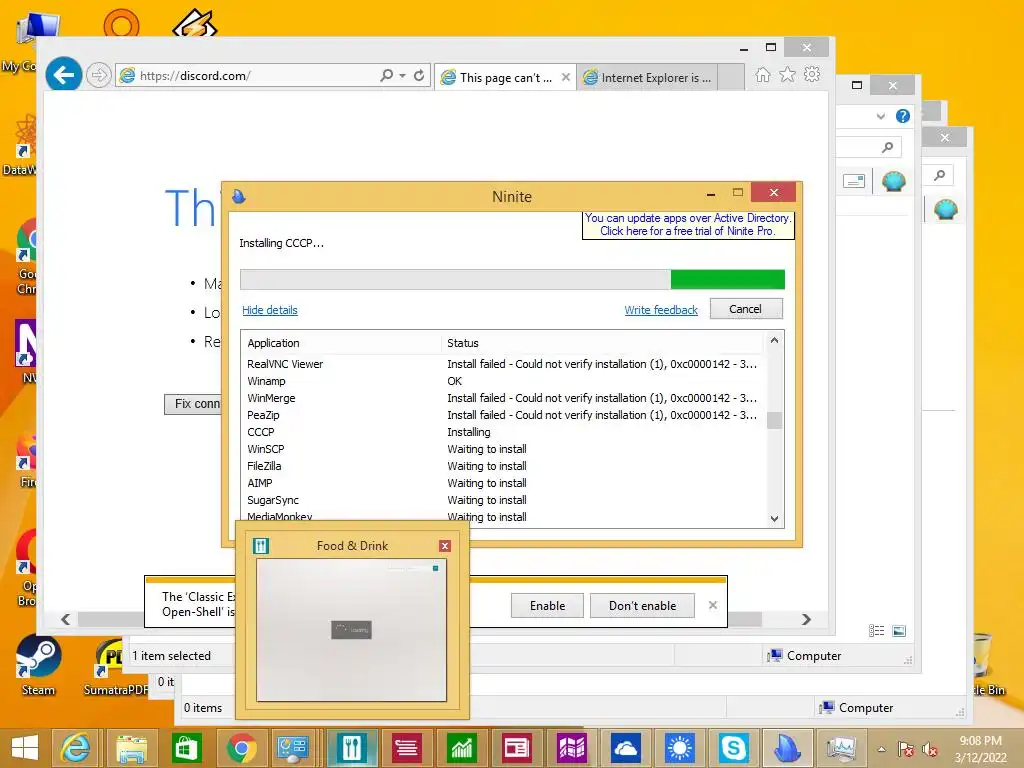Image resolution: width=1024 pixels, height=768 pixels.
Task: Click the Explorer window search magnifier
Action: click(x=887, y=147)
